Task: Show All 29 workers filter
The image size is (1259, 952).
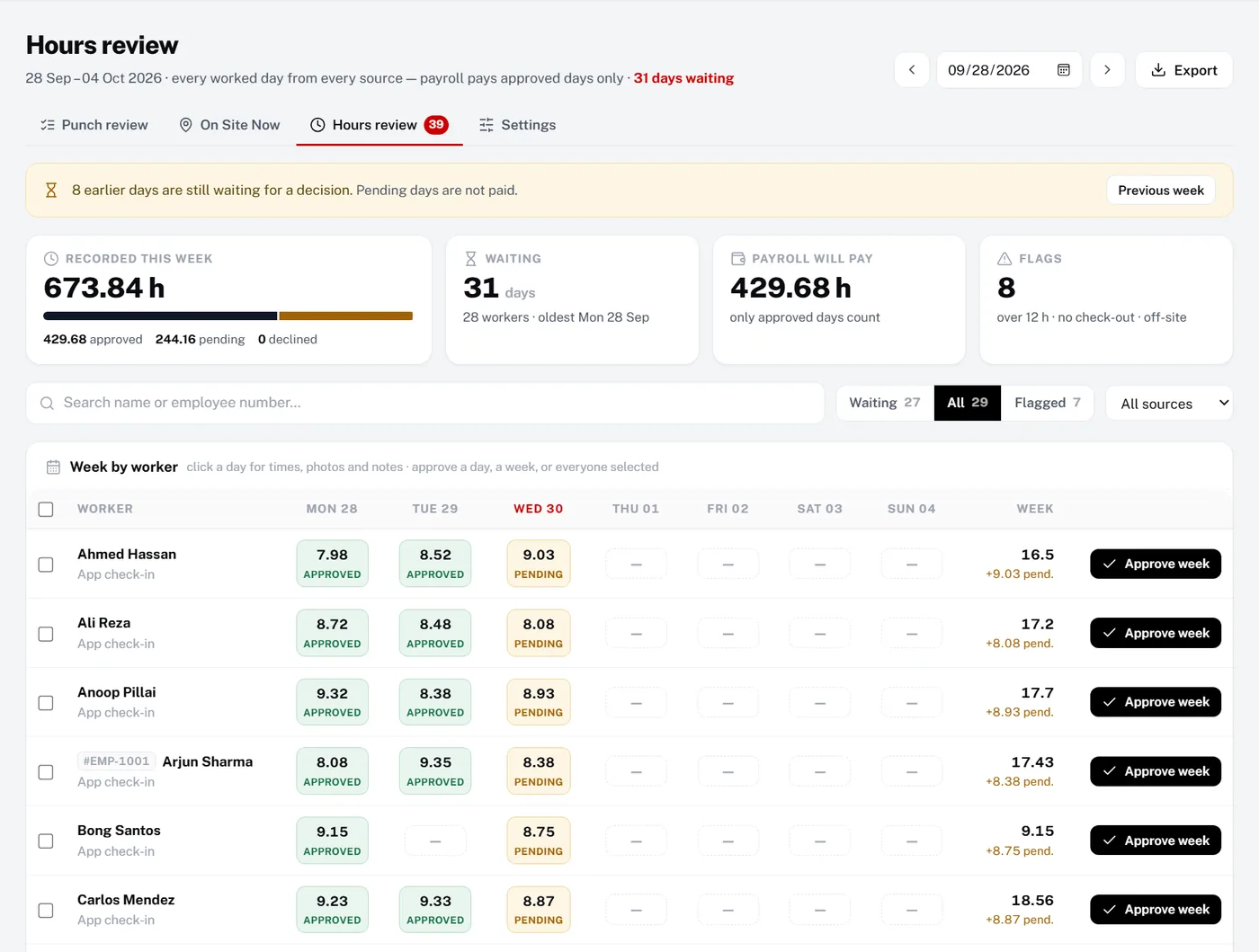Action: click(968, 403)
